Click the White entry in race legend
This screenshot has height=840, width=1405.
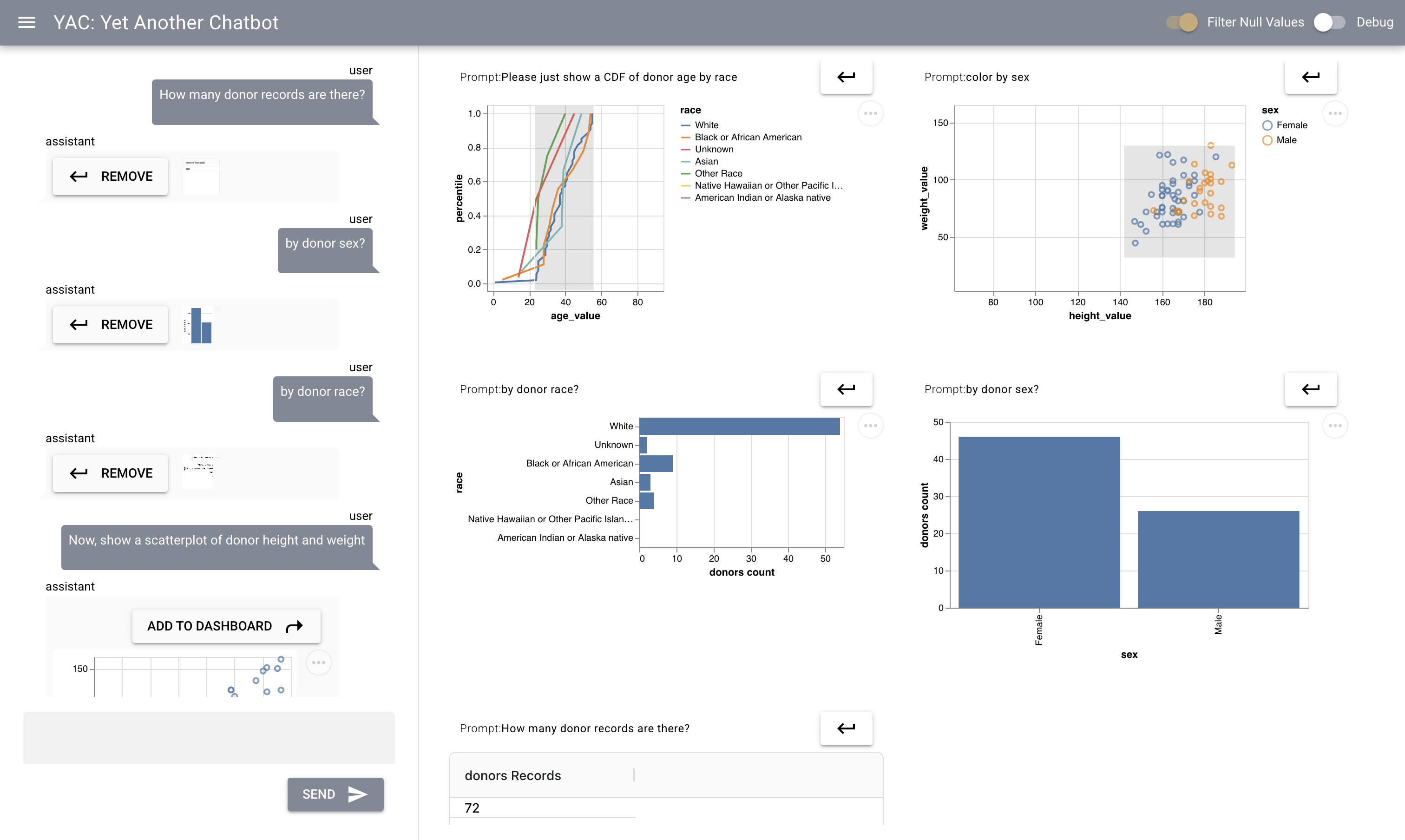[706, 125]
